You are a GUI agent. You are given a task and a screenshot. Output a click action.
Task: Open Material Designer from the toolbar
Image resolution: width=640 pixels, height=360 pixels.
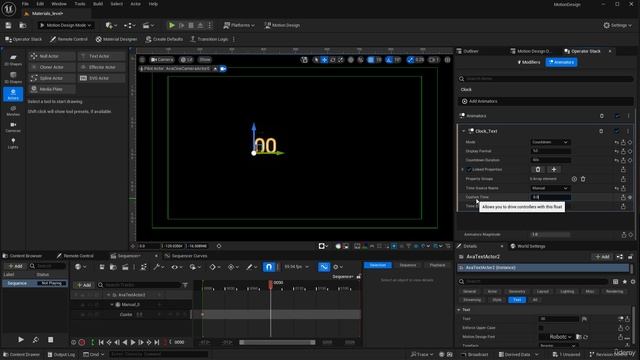click(116, 39)
